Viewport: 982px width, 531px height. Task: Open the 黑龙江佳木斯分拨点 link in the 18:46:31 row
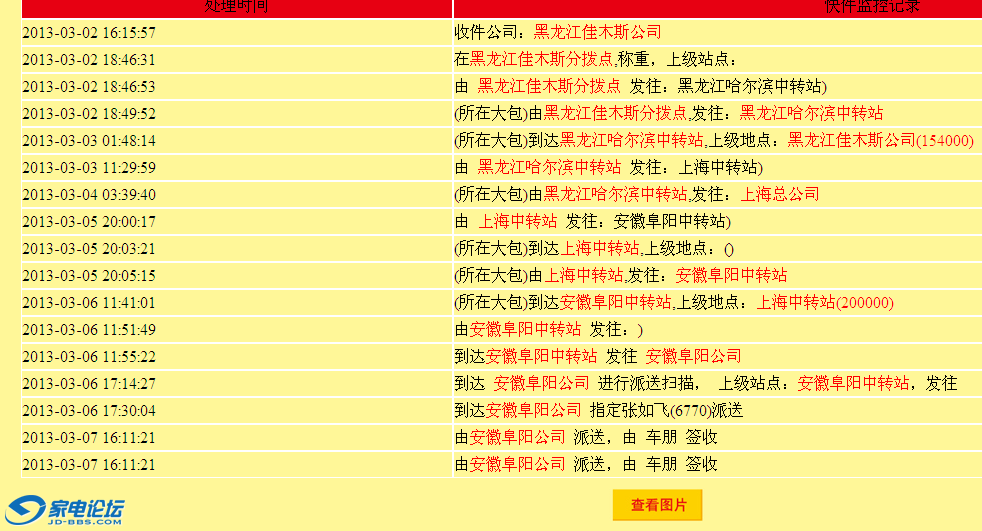point(541,59)
